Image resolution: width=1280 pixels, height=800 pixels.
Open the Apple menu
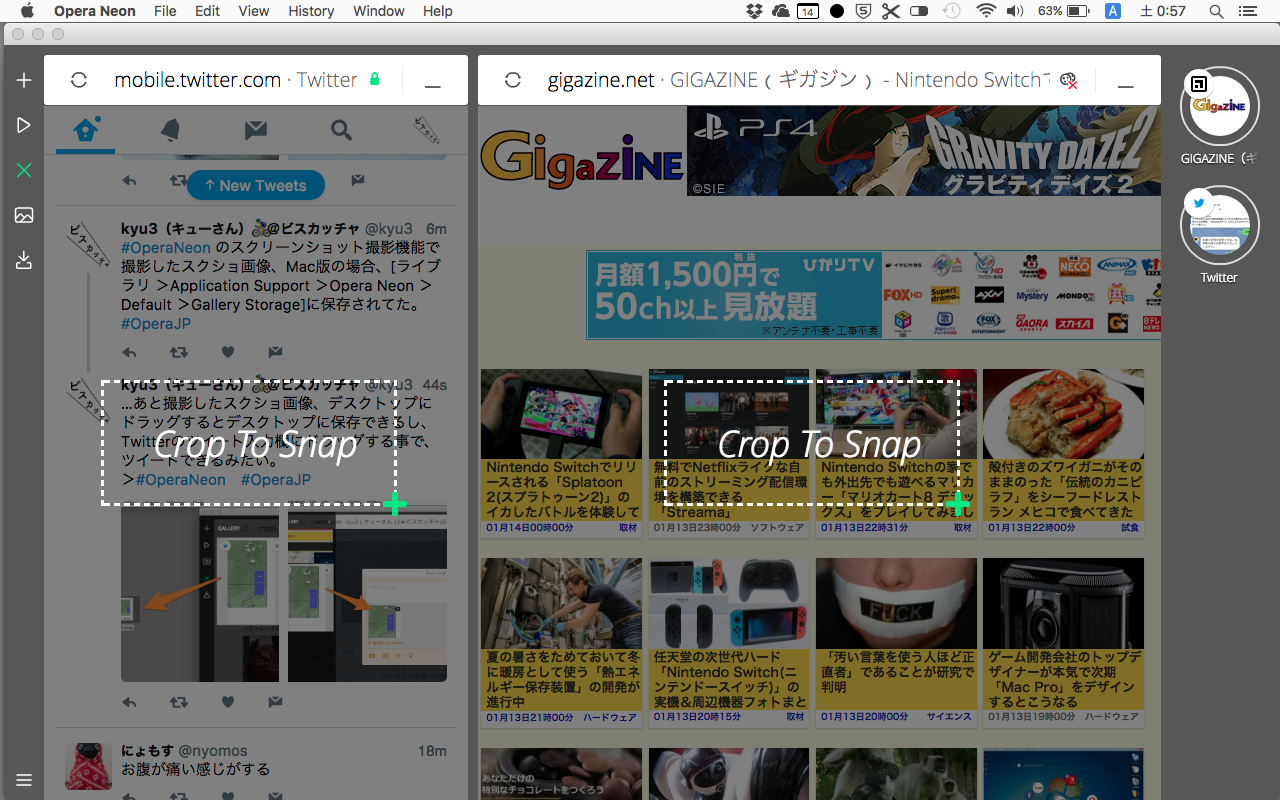(x=27, y=11)
